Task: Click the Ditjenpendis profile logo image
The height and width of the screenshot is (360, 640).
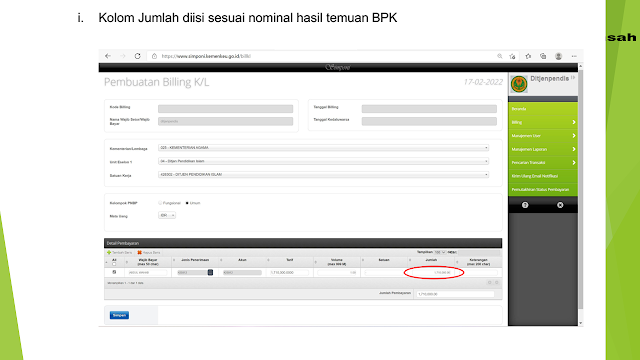Action: tap(519, 84)
